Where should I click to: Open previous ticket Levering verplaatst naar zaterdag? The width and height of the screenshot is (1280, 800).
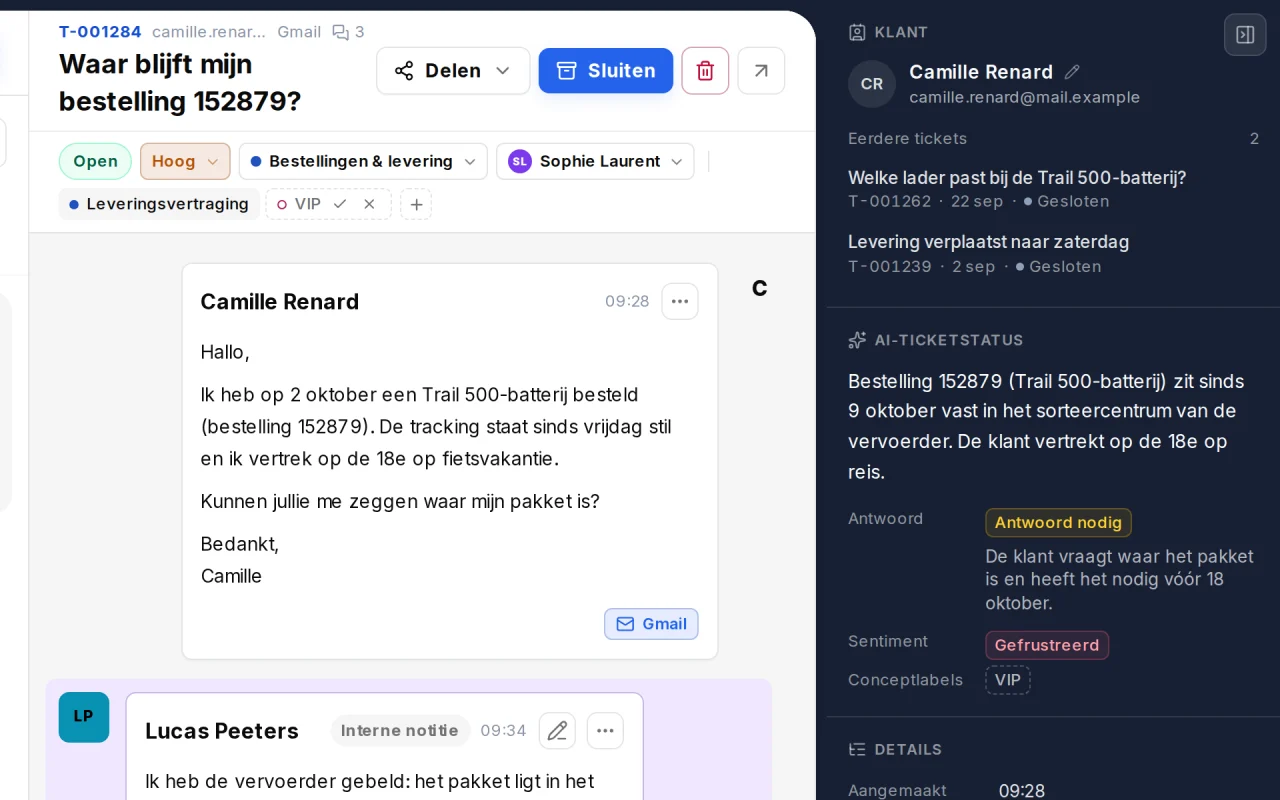click(988, 242)
